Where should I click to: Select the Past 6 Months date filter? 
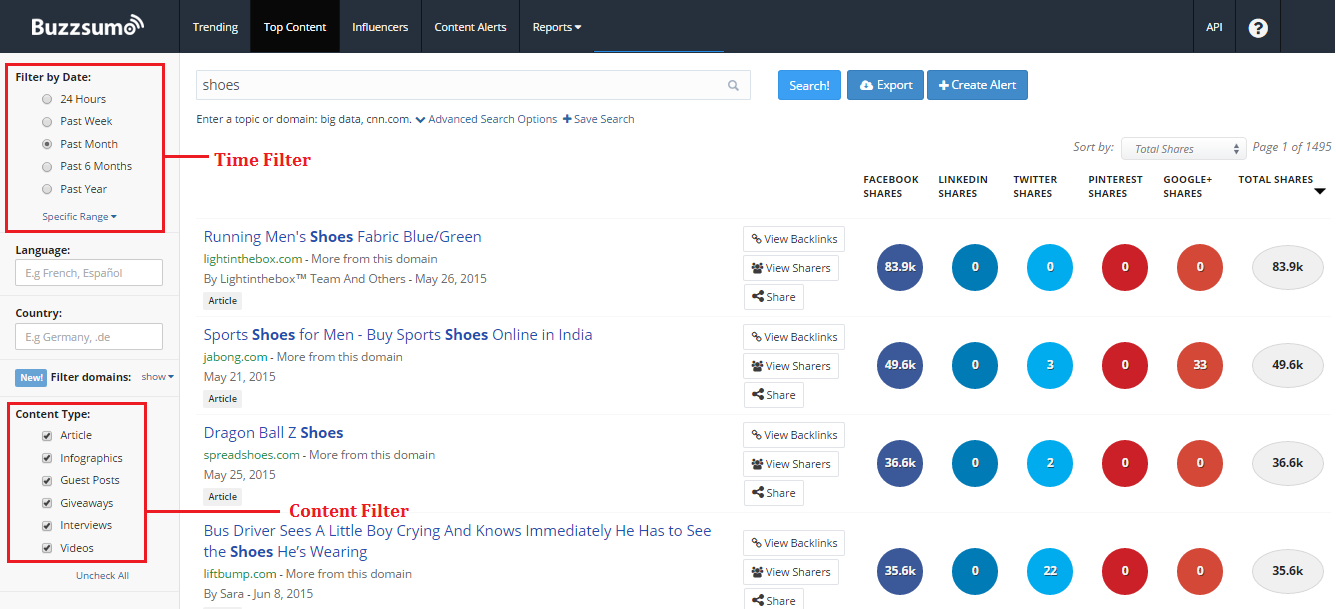click(47, 166)
